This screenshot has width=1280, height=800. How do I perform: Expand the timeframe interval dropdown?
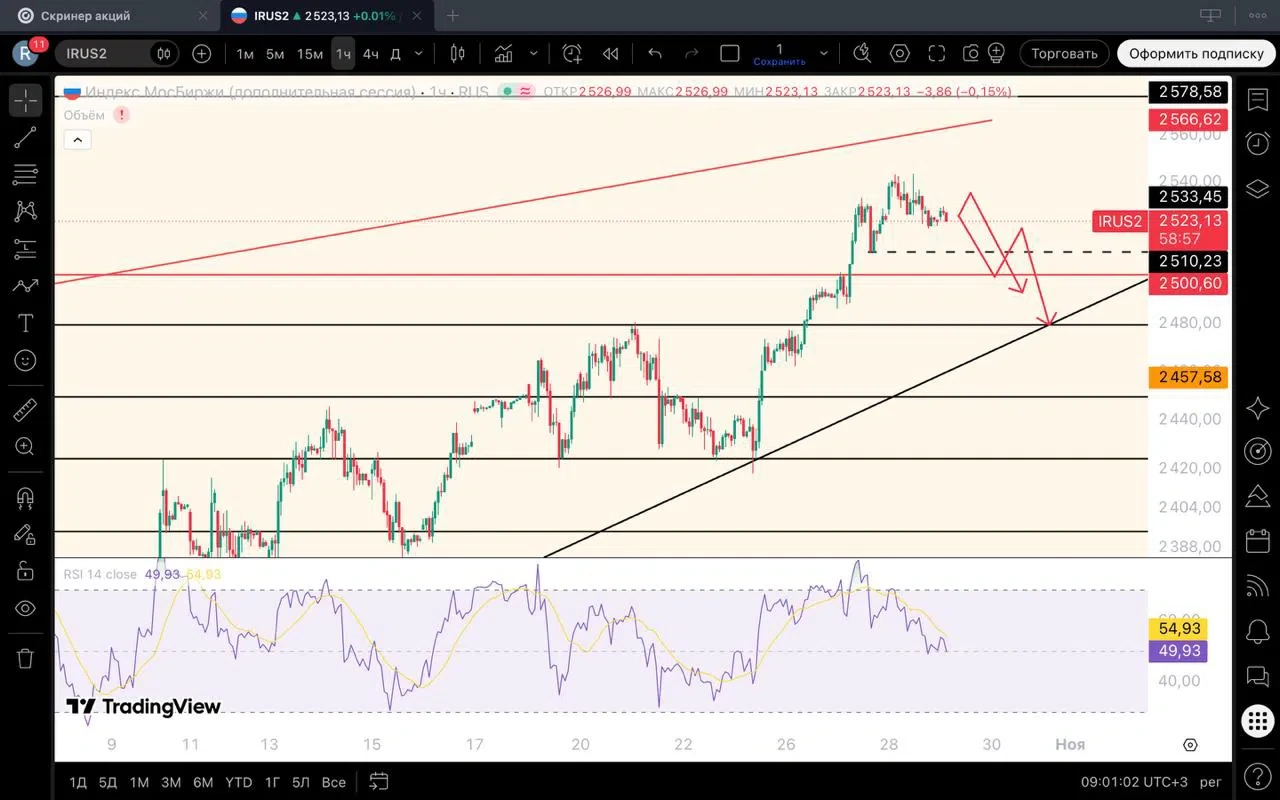(x=418, y=53)
